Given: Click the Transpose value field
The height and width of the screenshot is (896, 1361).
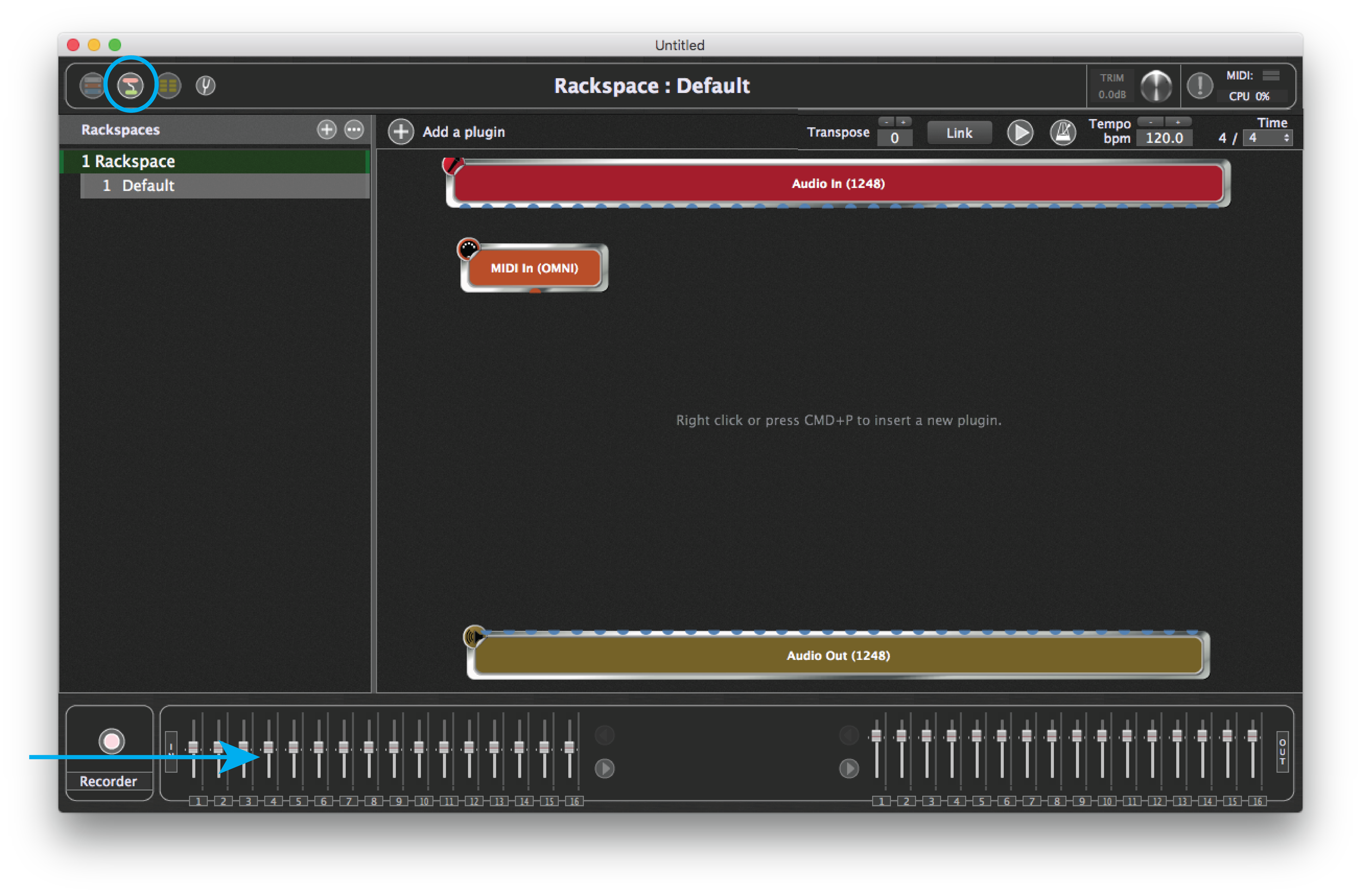Looking at the screenshot, I should click(894, 138).
